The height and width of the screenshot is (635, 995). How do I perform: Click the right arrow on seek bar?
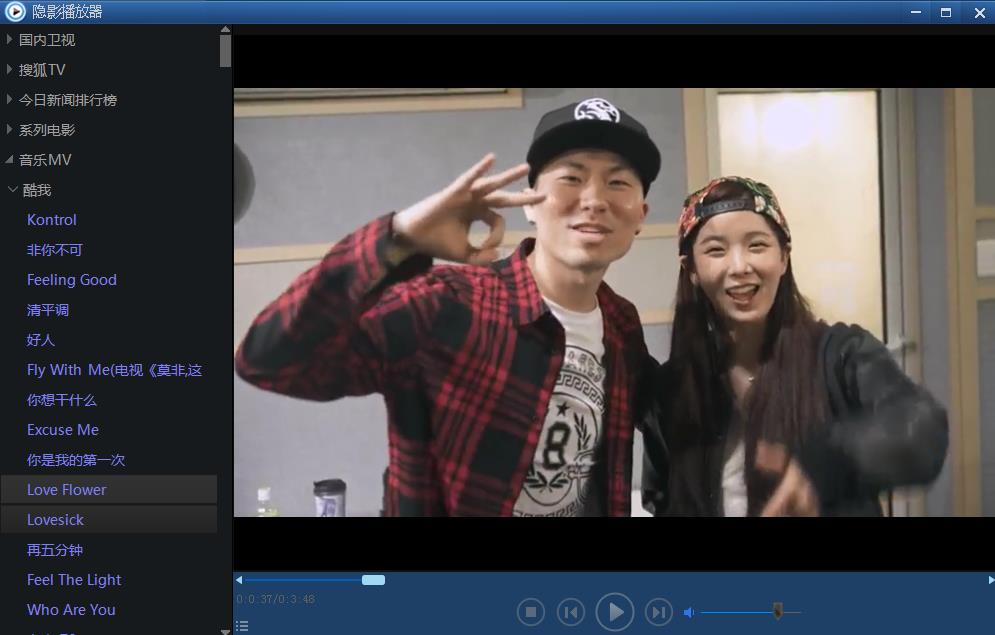click(x=990, y=580)
